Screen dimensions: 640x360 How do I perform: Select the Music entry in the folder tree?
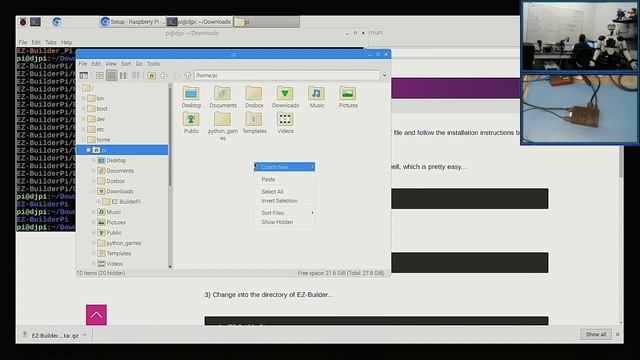click(x=114, y=212)
